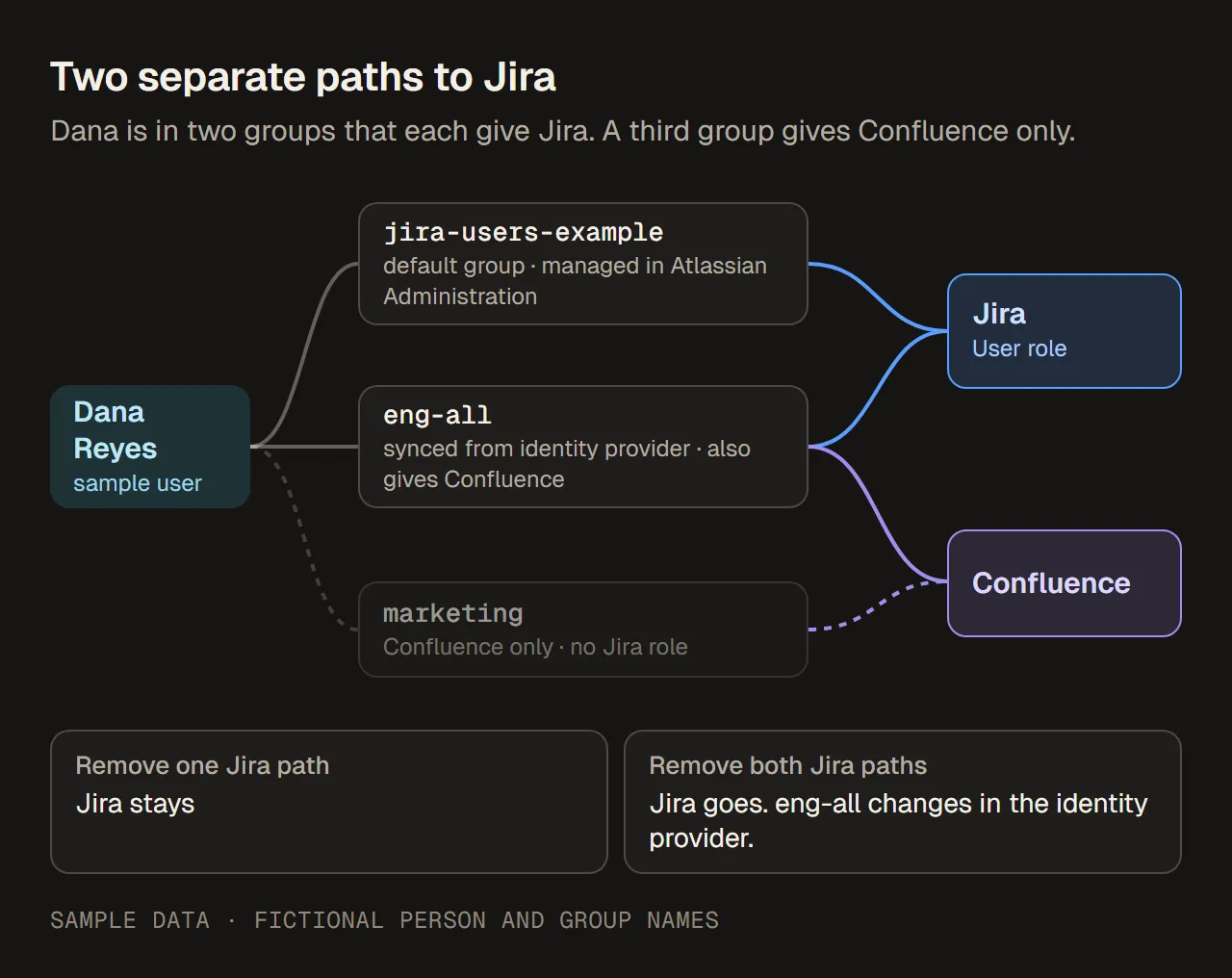Click the Jira User role node
Screen dimensions: 1232x978
(1065, 331)
